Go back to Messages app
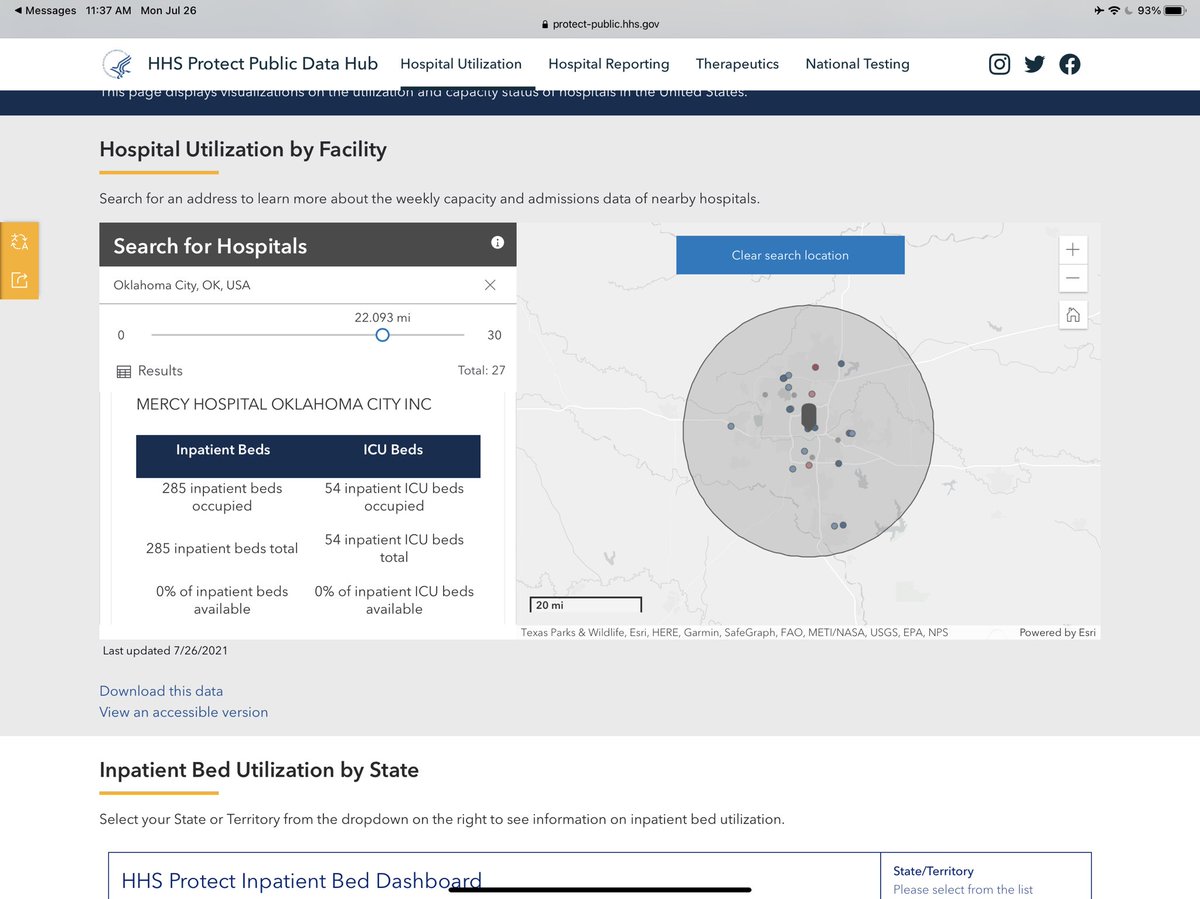1200x899 pixels. tap(45, 10)
